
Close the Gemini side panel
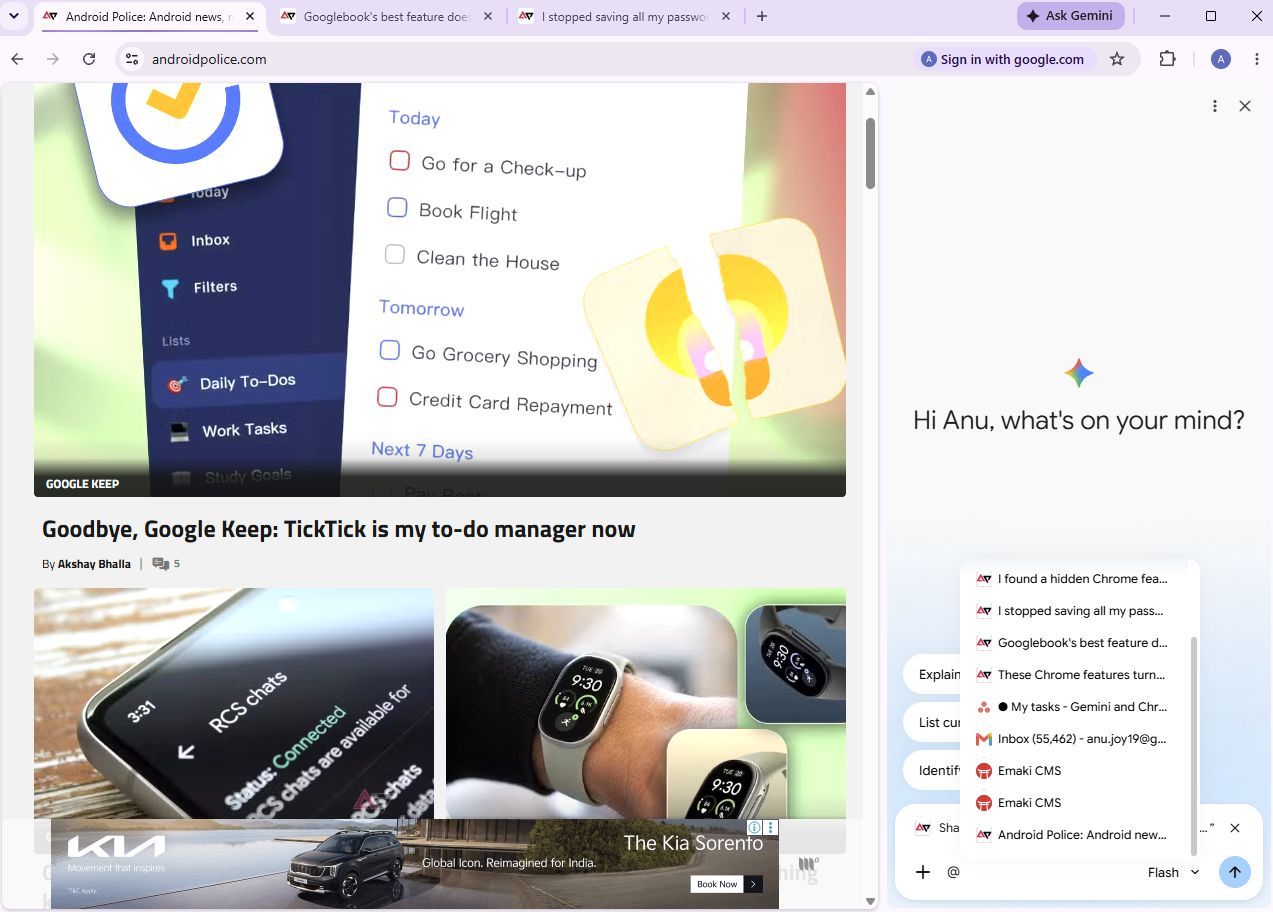(x=1245, y=106)
